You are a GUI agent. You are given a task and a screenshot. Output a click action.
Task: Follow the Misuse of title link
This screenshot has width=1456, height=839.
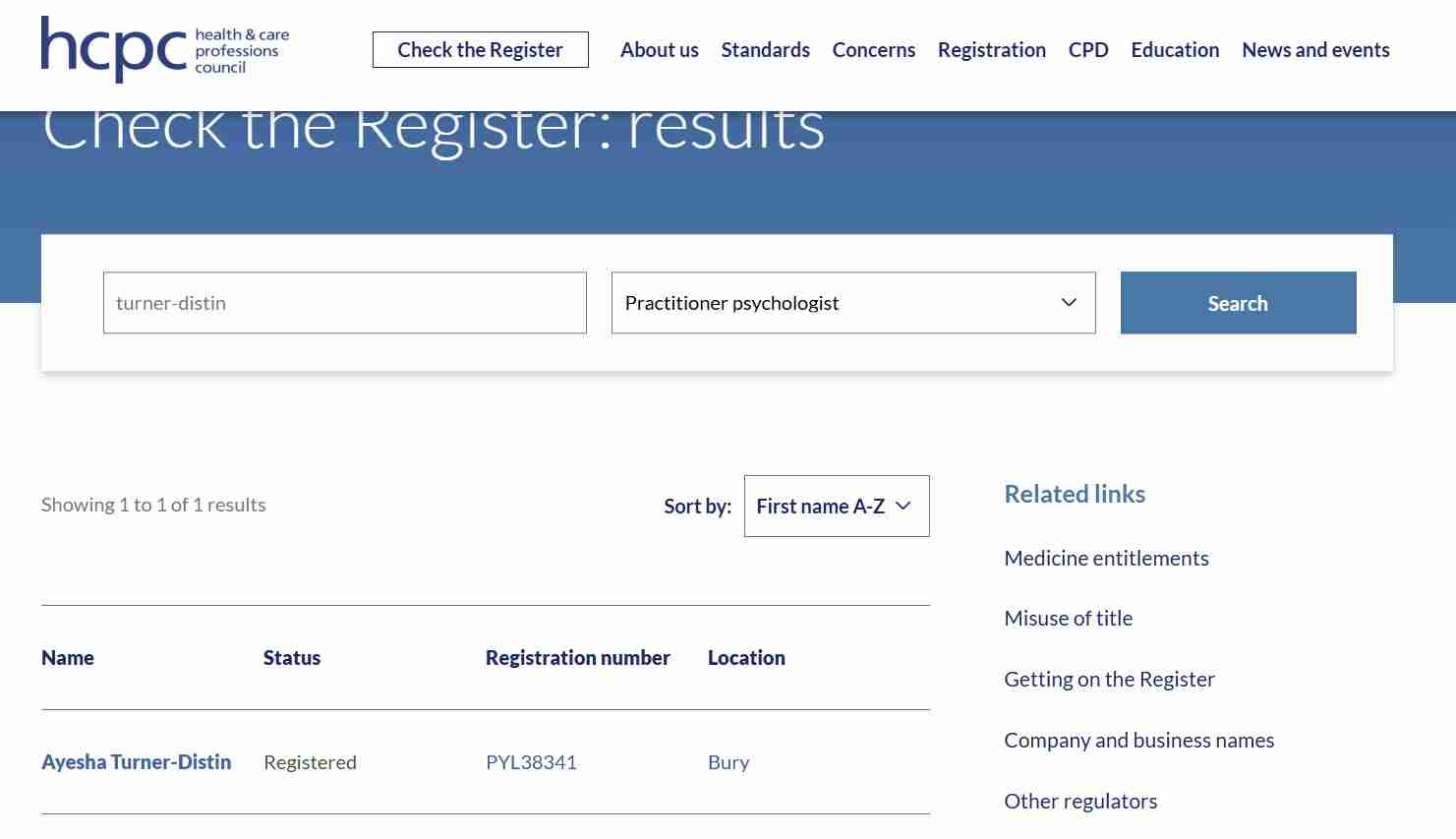[1068, 619]
